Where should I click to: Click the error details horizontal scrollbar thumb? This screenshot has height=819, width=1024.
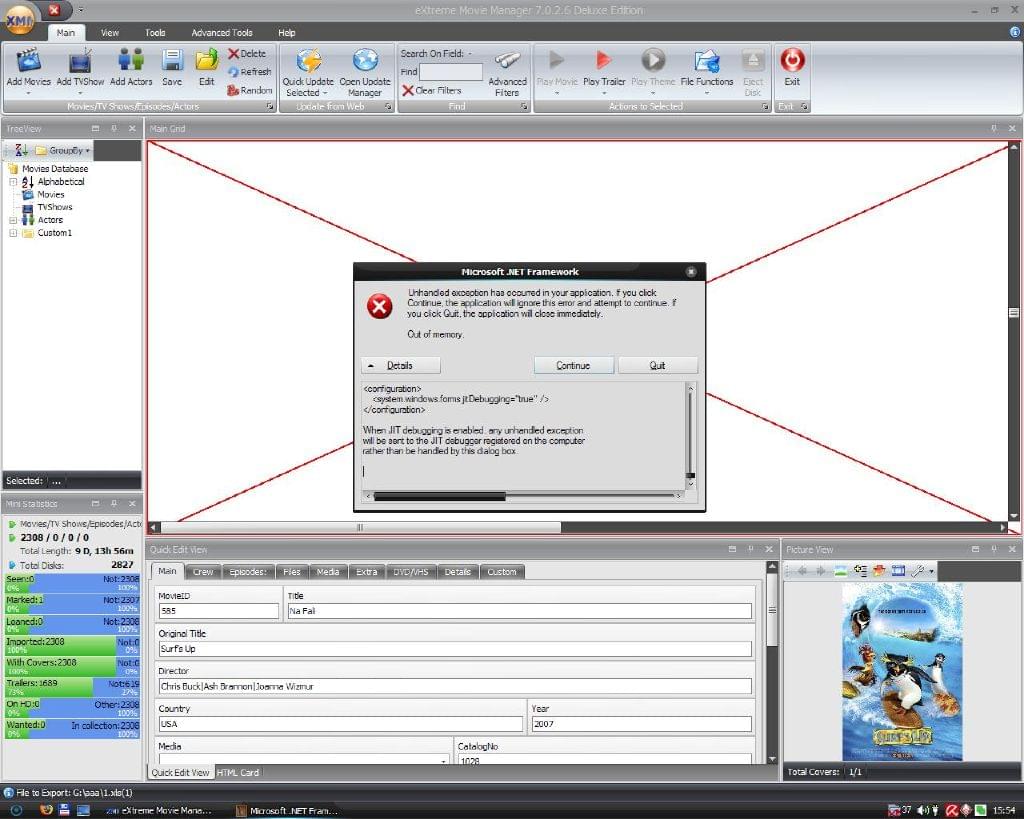coord(440,496)
